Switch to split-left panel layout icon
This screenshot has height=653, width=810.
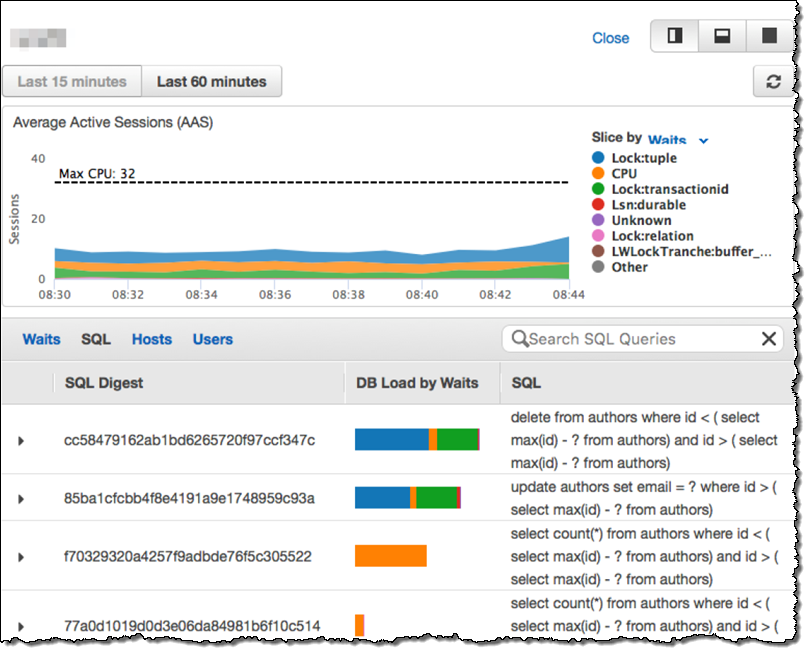(x=675, y=36)
